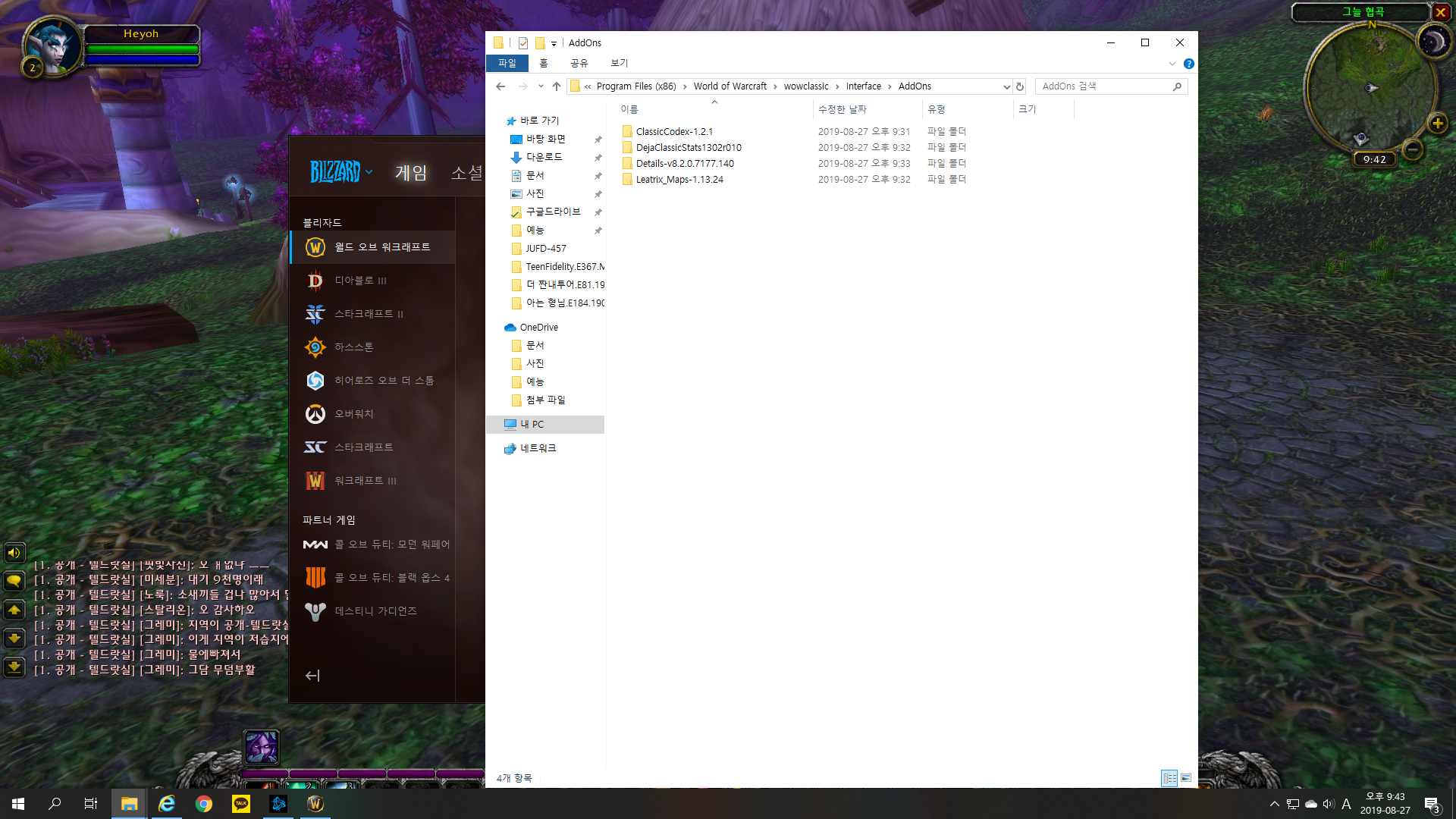Click the Explorer up-directory arrow
The height and width of the screenshot is (819, 1456).
point(557,86)
